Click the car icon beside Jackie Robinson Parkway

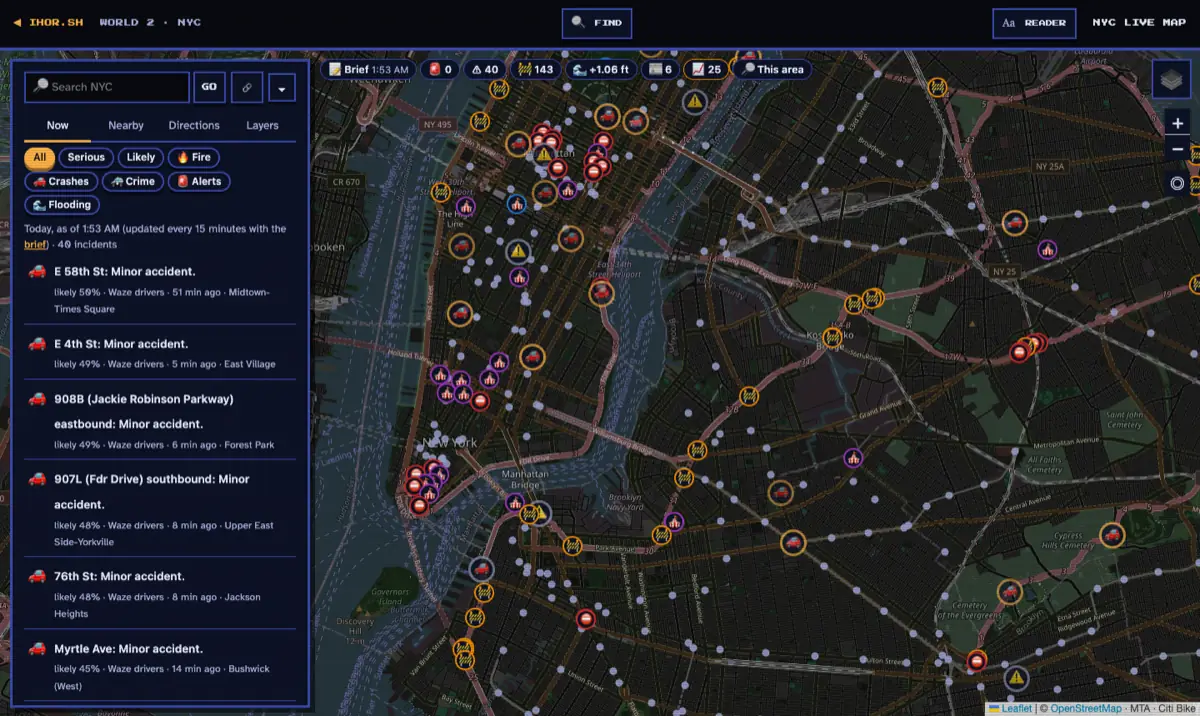[x=37, y=398]
